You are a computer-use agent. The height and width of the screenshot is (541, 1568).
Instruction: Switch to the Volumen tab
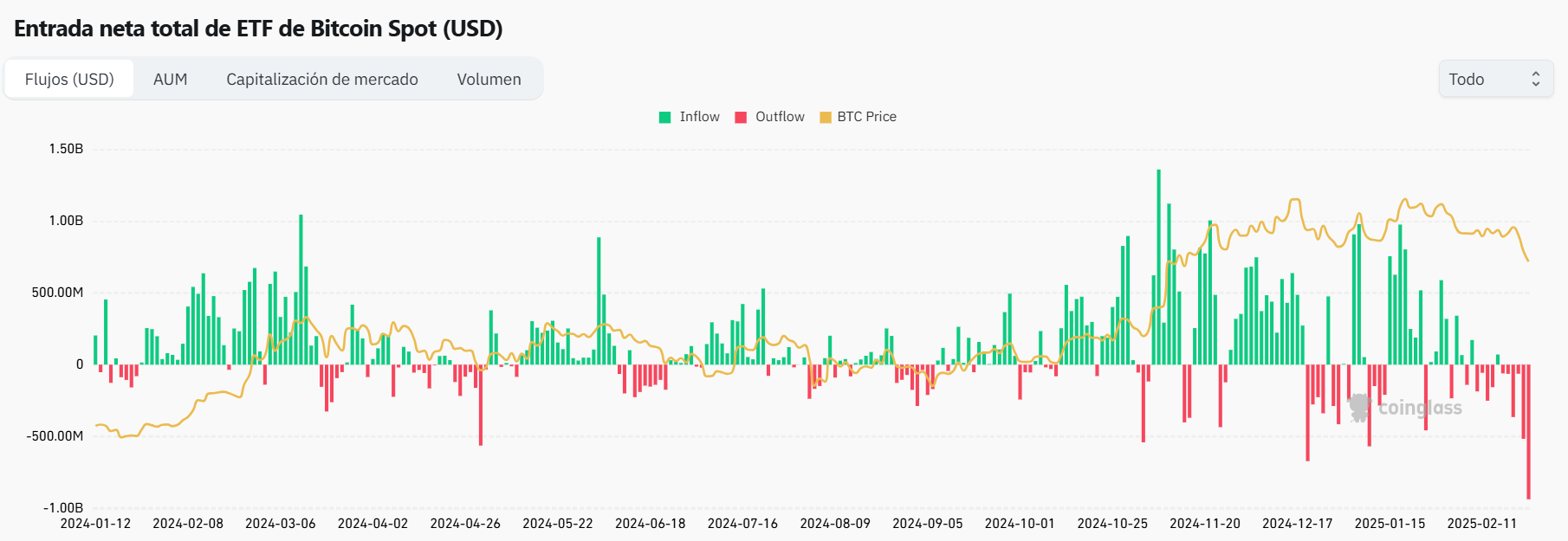click(x=489, y=80)
